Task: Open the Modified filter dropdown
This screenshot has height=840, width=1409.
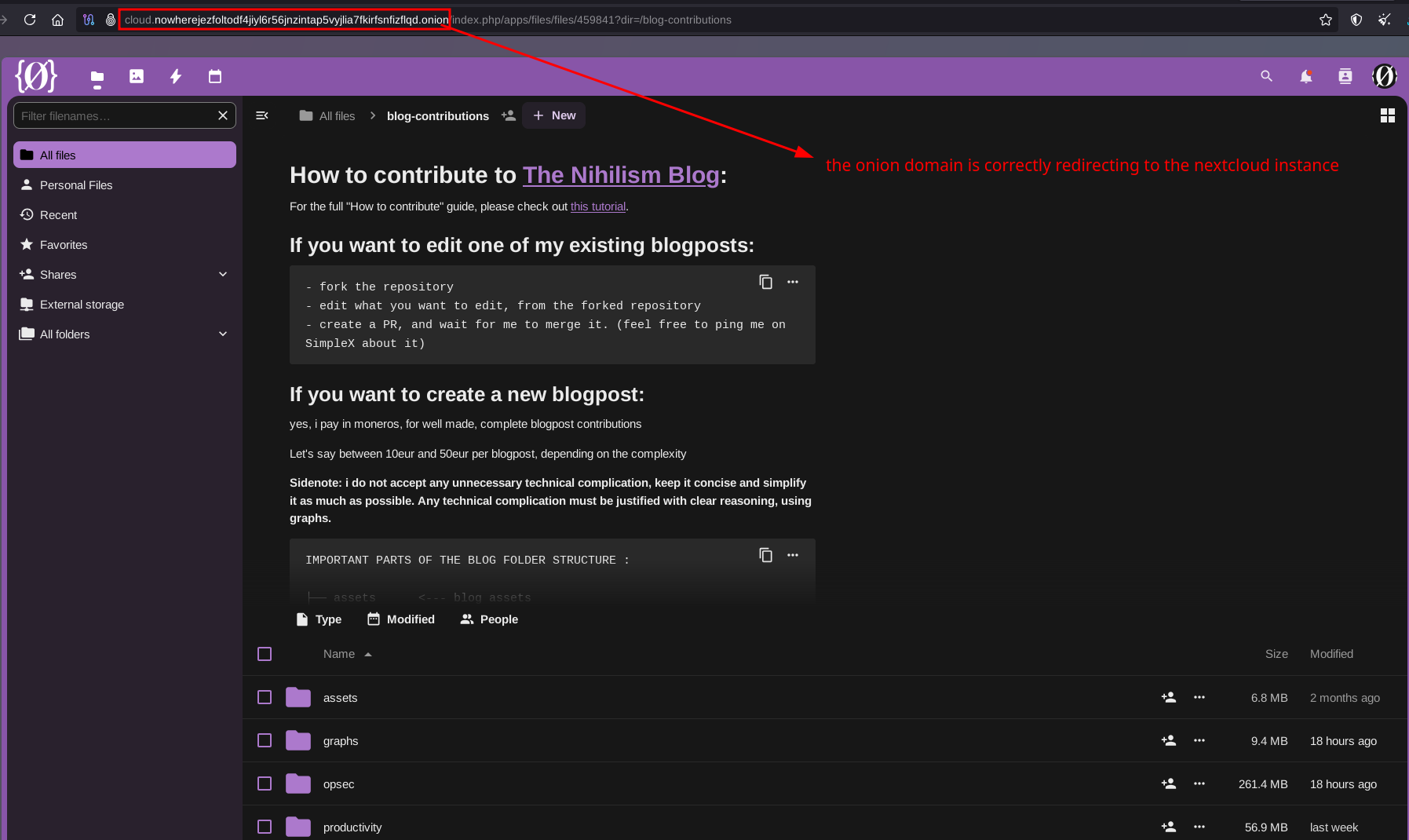Action: point(400,619)
